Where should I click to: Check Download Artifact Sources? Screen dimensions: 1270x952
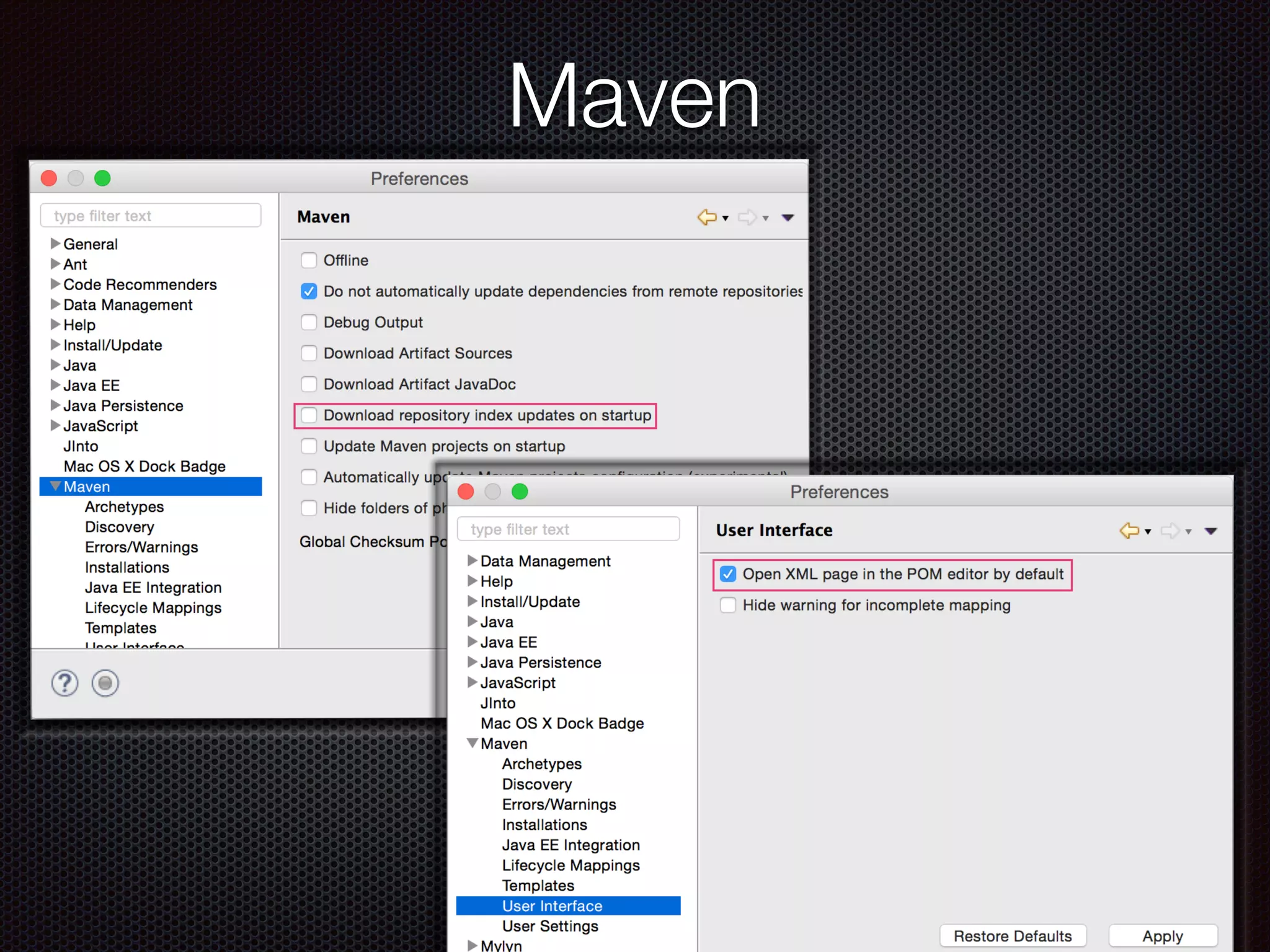[x=309, y=353]
